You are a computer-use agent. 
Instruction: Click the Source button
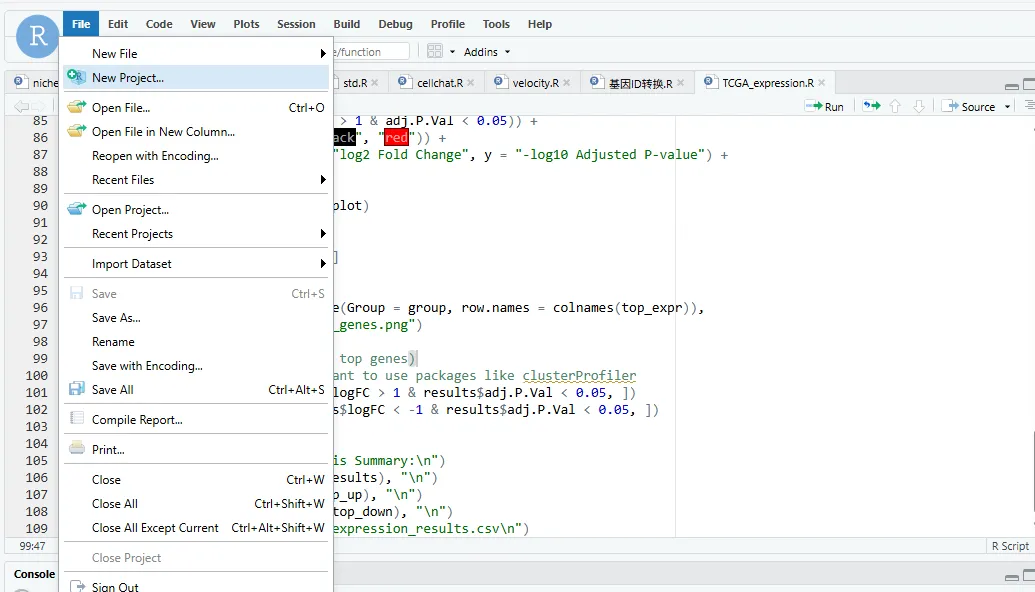click(970, 106)
